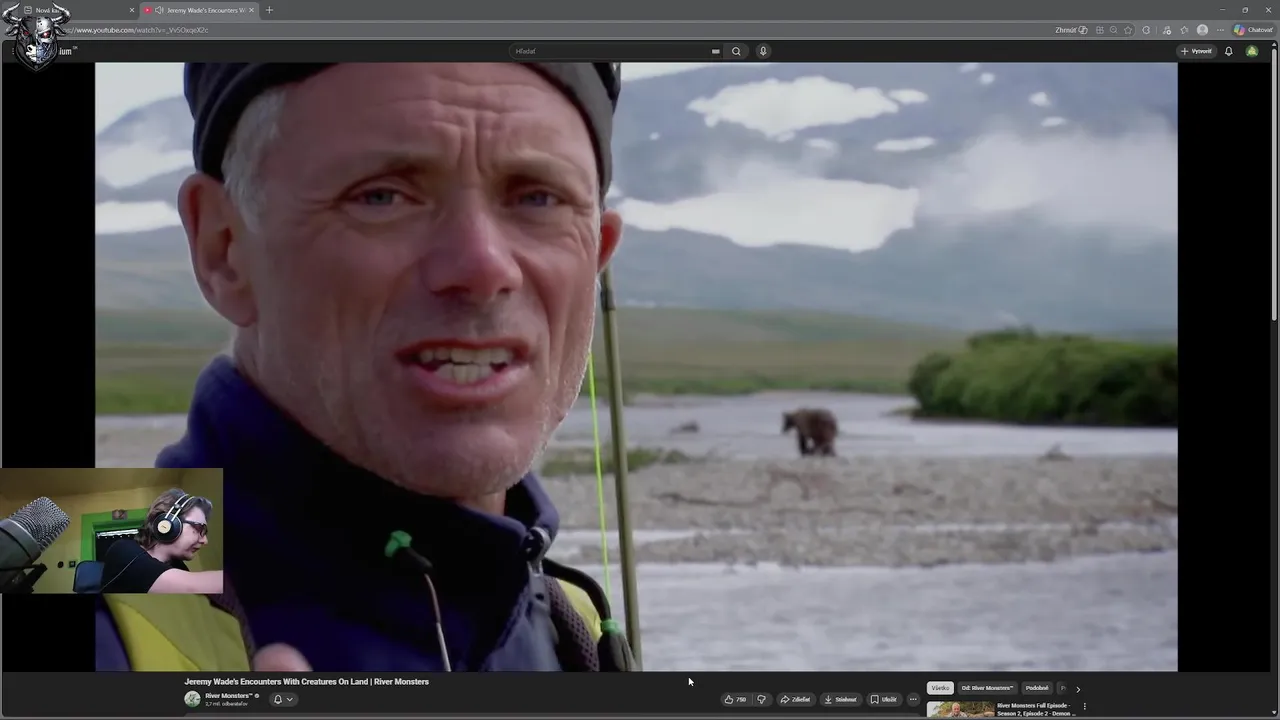
Task: Open the collections icon next to extensions
Action: click(1167, 30)
